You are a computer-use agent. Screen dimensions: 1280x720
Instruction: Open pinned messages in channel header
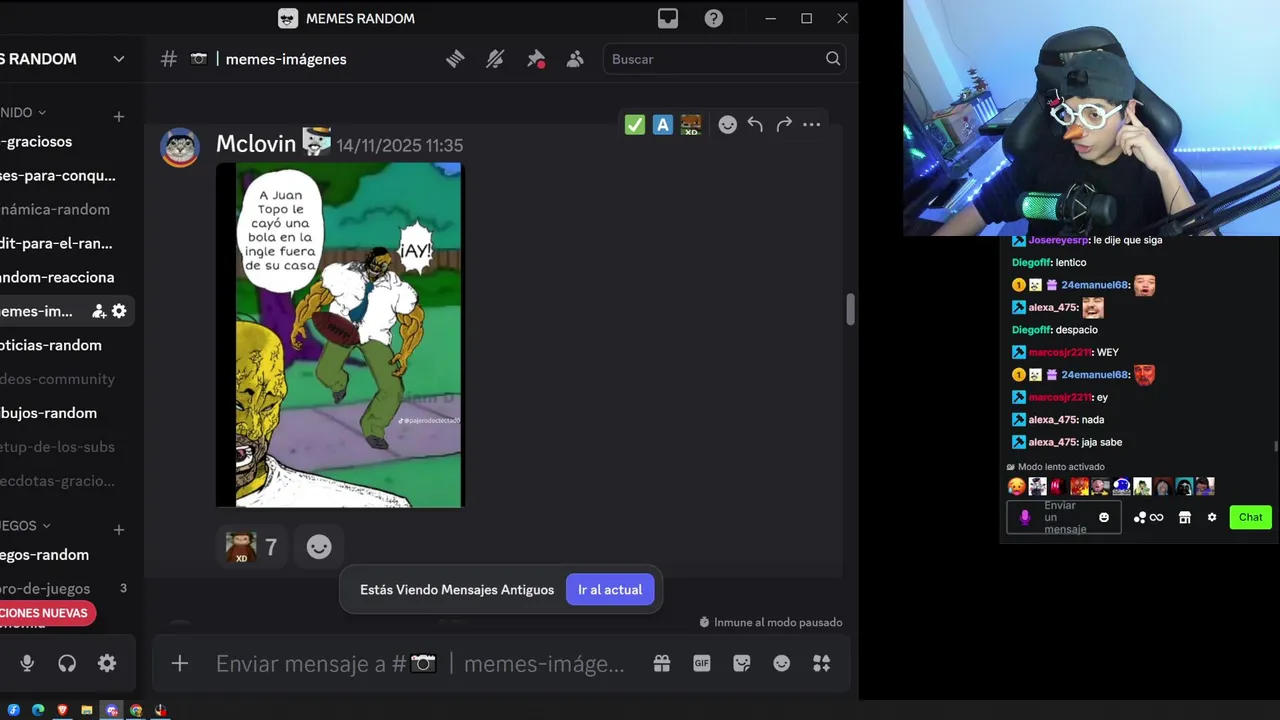pyautogui.click(x=536, y=59)
